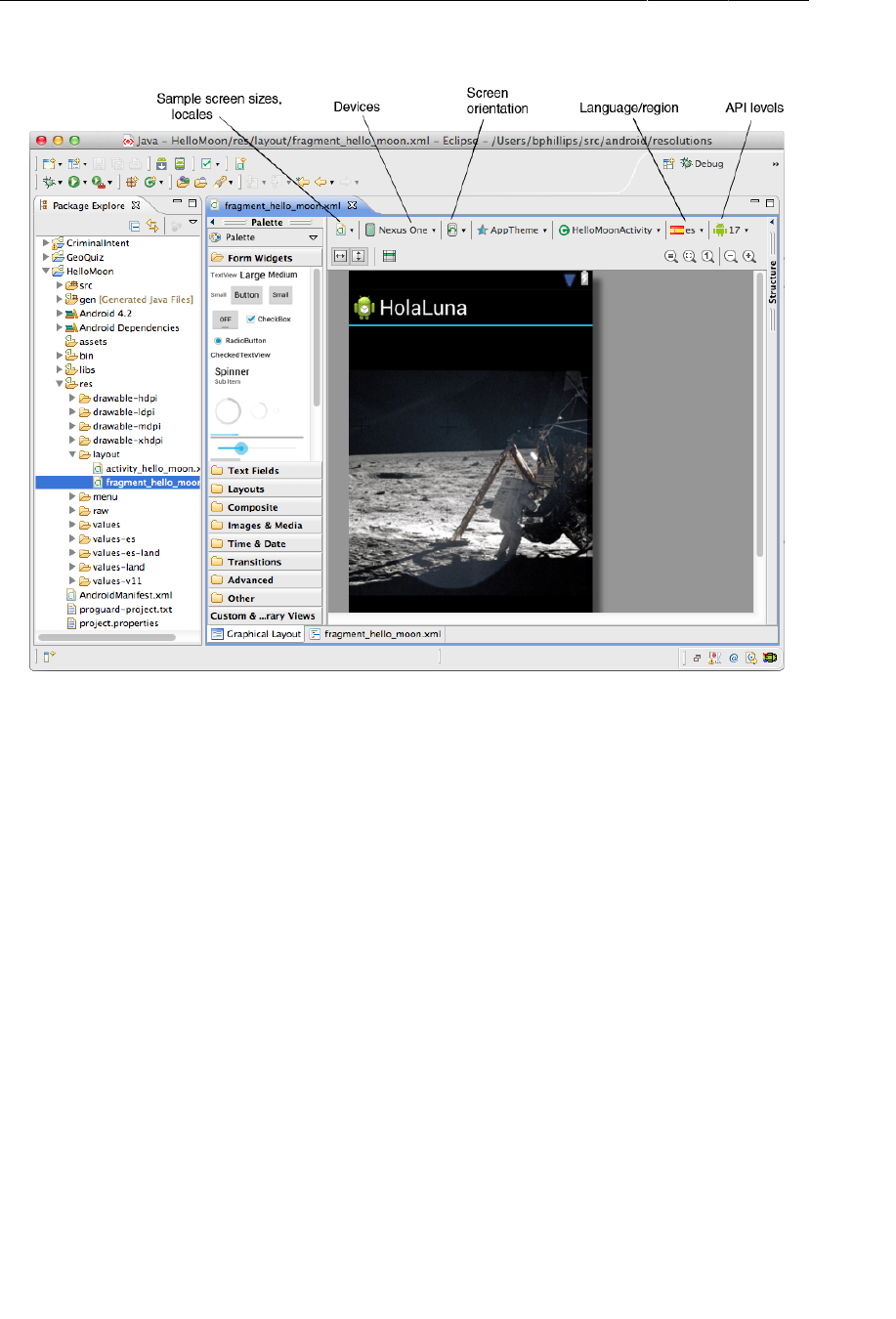The image size is (896, 1319).
Task: Open the es language dropdown arrow
Action: (702, 231)
